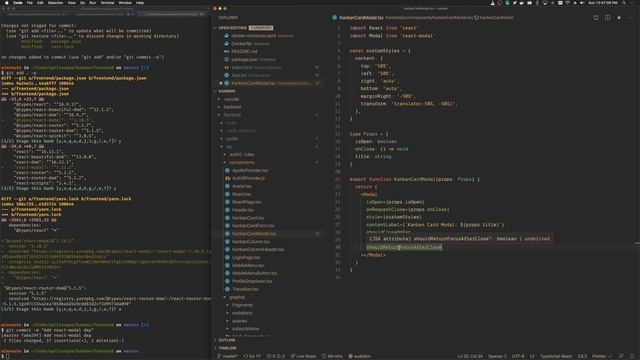
Task: Click the KanbanColumn.tsx file icon
Action: point(227,242)
